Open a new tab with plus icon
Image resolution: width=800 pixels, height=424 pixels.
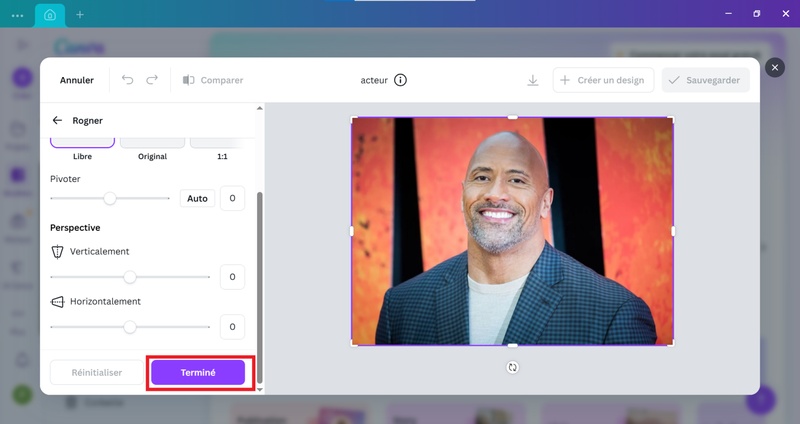(80, 15)
